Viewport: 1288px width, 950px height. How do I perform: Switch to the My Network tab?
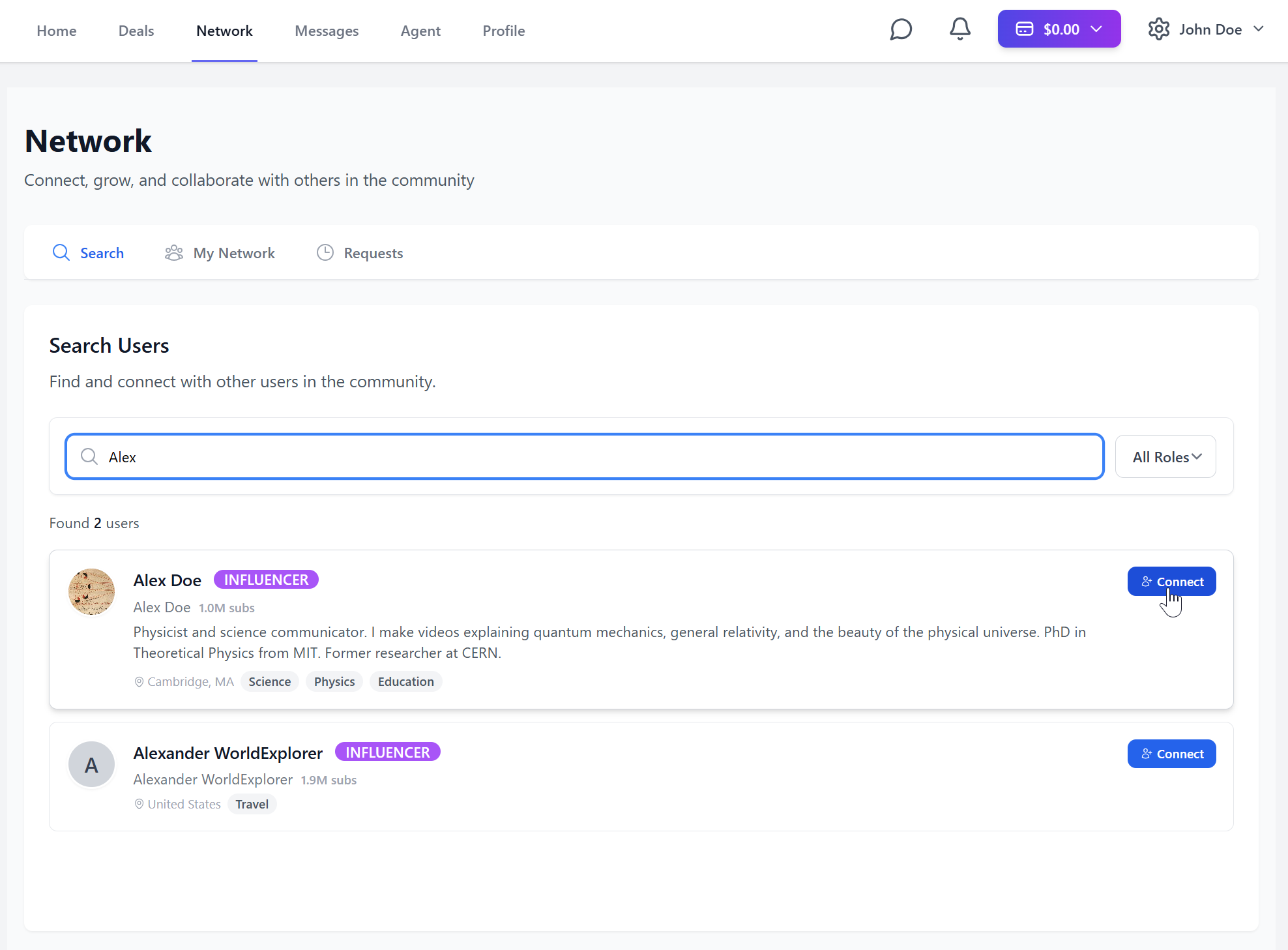220,253
